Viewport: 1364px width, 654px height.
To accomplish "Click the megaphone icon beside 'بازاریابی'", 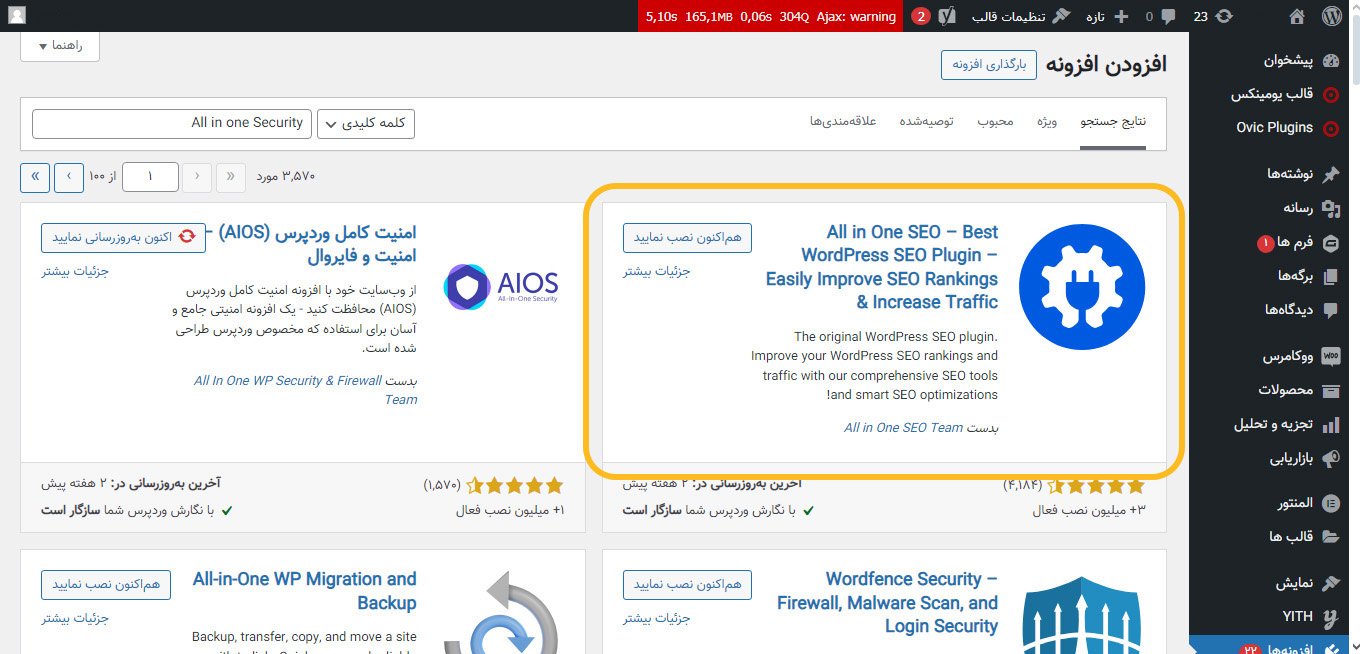I will pyautogui.click(x=1331, y=458).
